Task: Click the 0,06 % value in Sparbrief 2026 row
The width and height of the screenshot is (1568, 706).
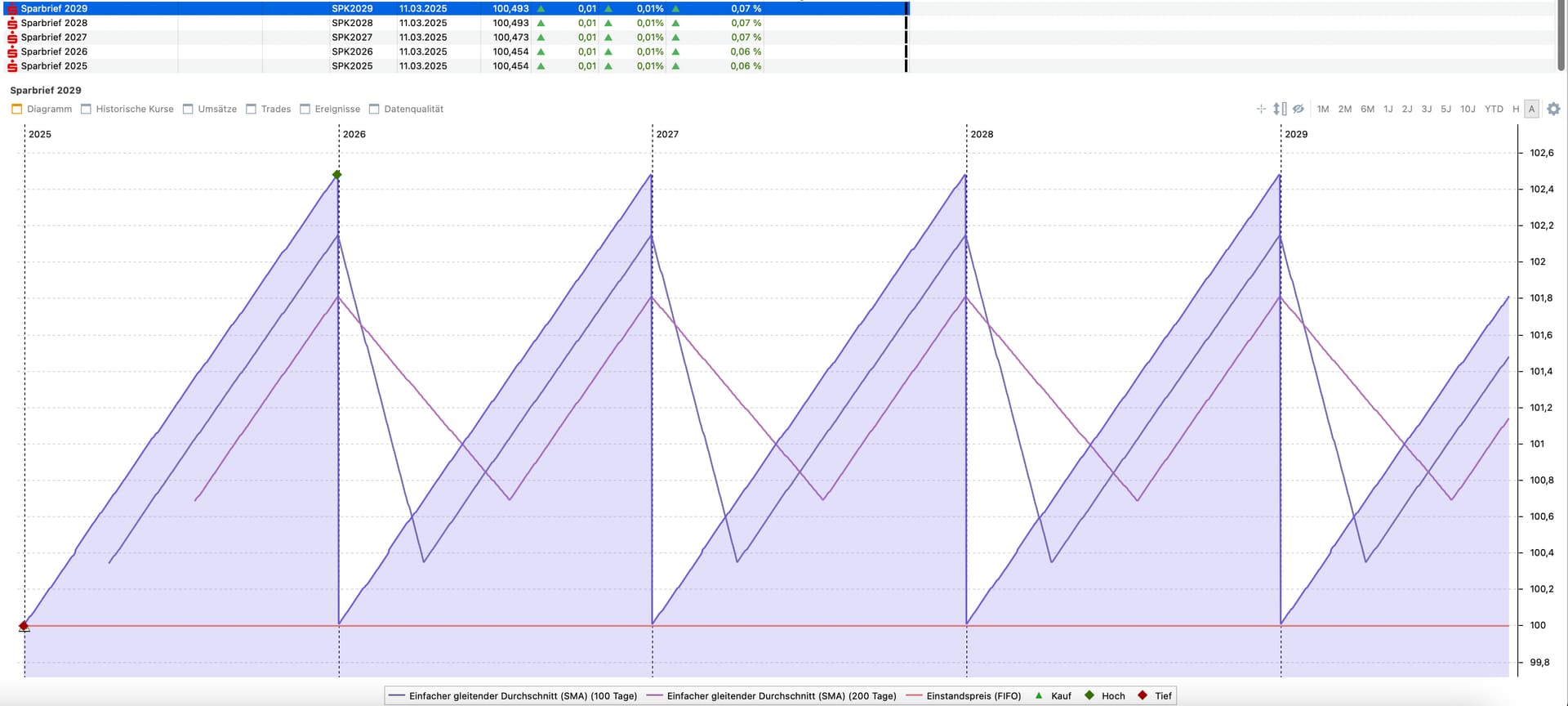Action: [746, 52]
